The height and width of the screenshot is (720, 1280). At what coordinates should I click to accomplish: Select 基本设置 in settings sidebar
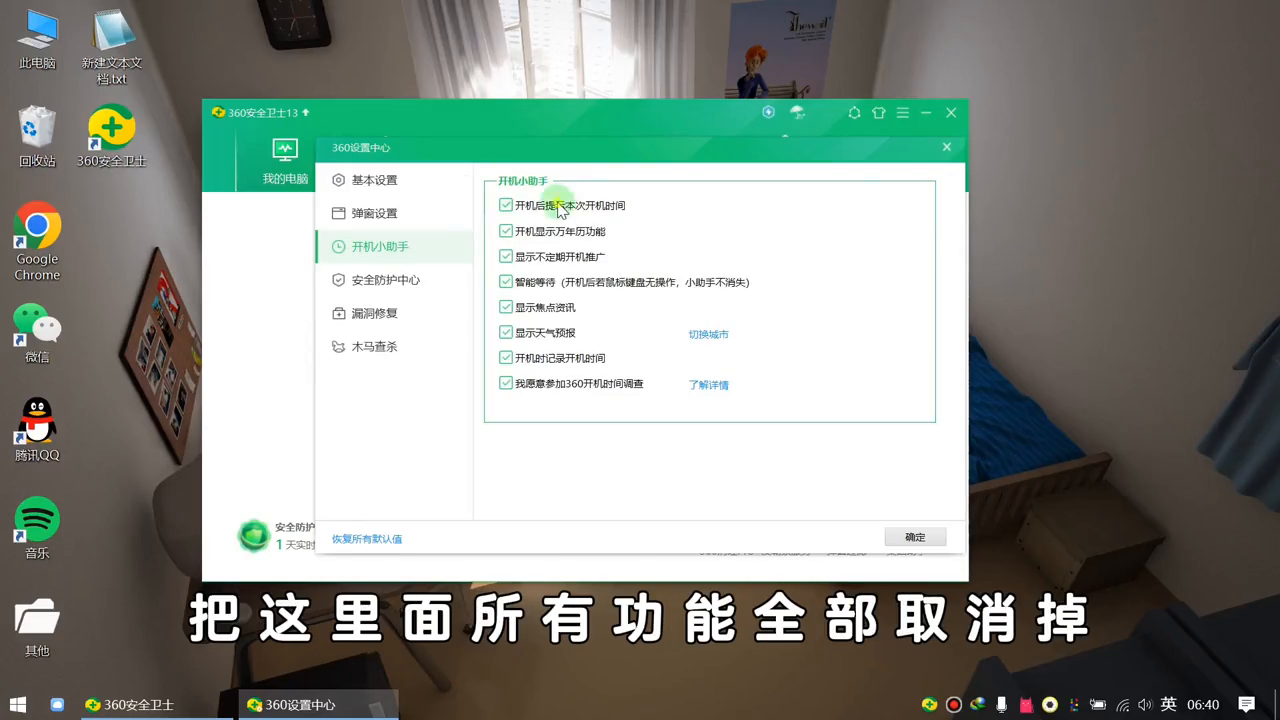click(x=394, y=180)
